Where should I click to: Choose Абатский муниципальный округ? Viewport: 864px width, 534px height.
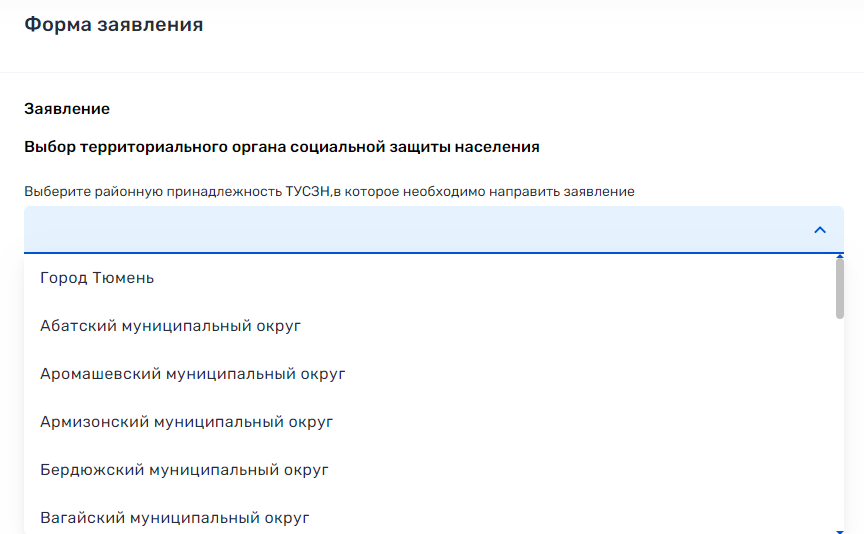pyautogui.click(x=170, y=326)
